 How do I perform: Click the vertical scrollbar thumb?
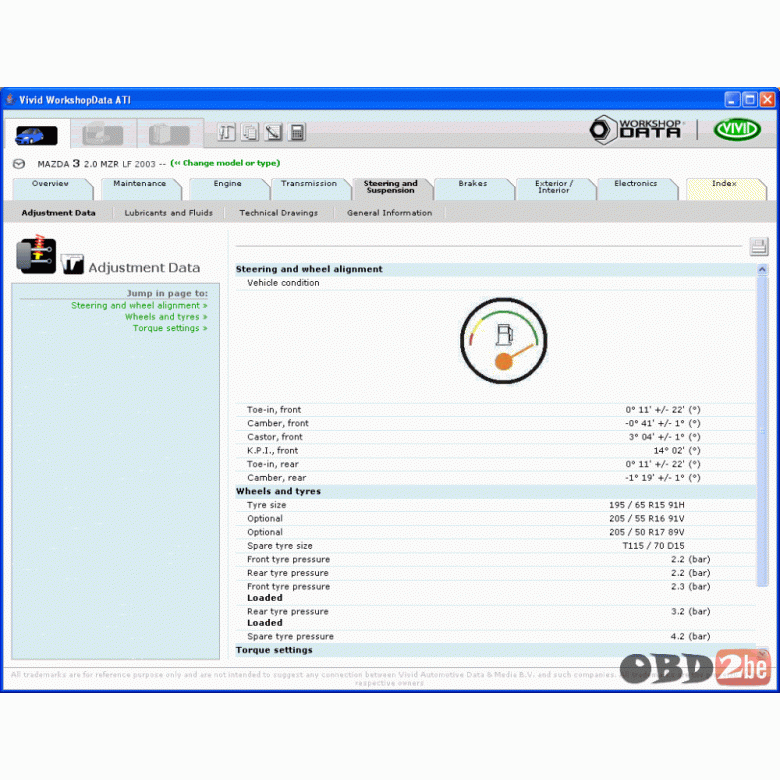[x=762, y=431]
